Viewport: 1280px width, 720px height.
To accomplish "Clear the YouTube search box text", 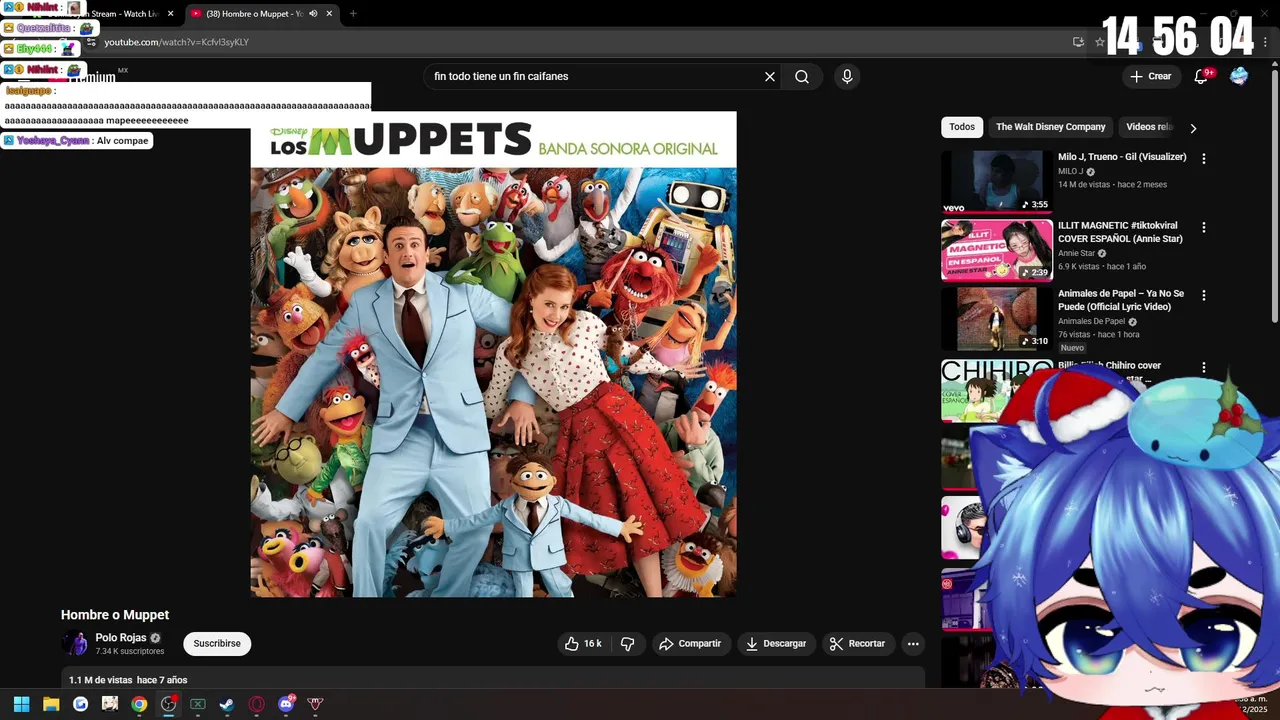I will (770, 77).
